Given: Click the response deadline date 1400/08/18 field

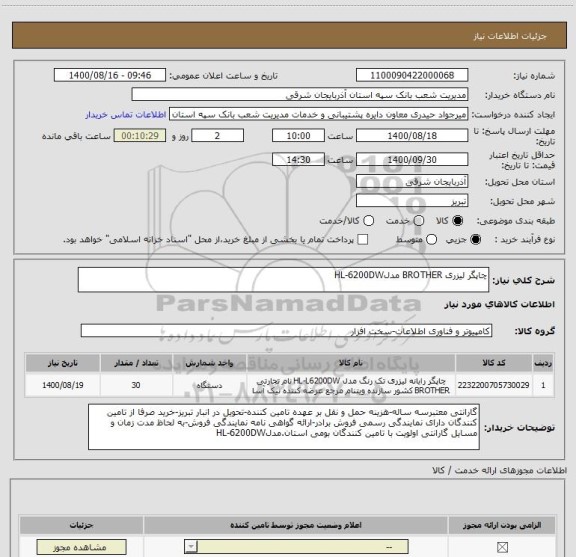Looking at the screenshot, I should click(x=412, y=136).
